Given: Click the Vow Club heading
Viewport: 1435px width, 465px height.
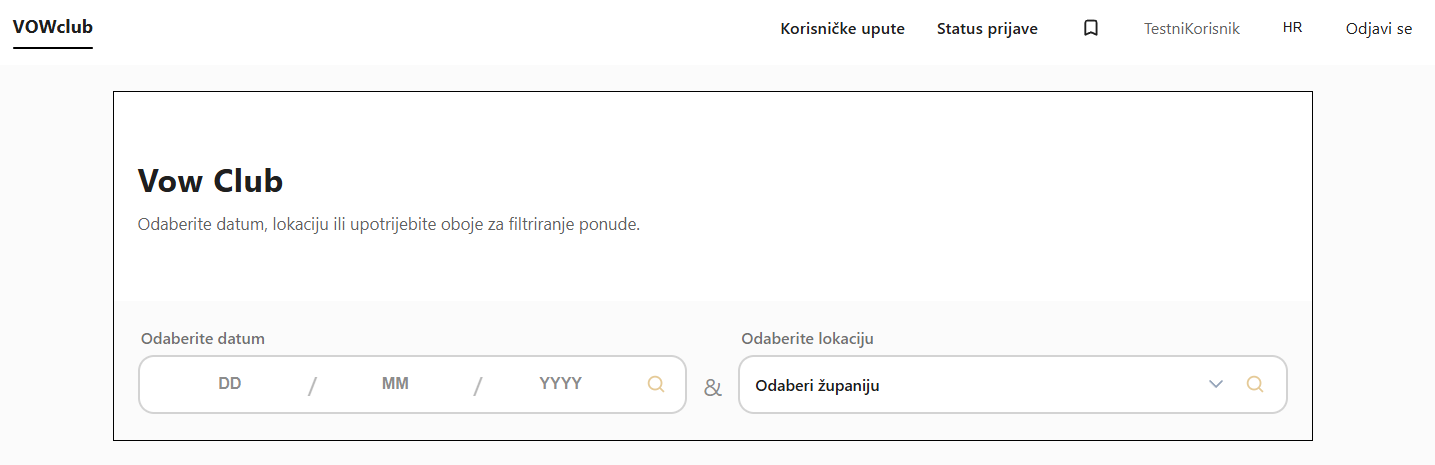Looking at the screenshot, I should coord(210,181).
